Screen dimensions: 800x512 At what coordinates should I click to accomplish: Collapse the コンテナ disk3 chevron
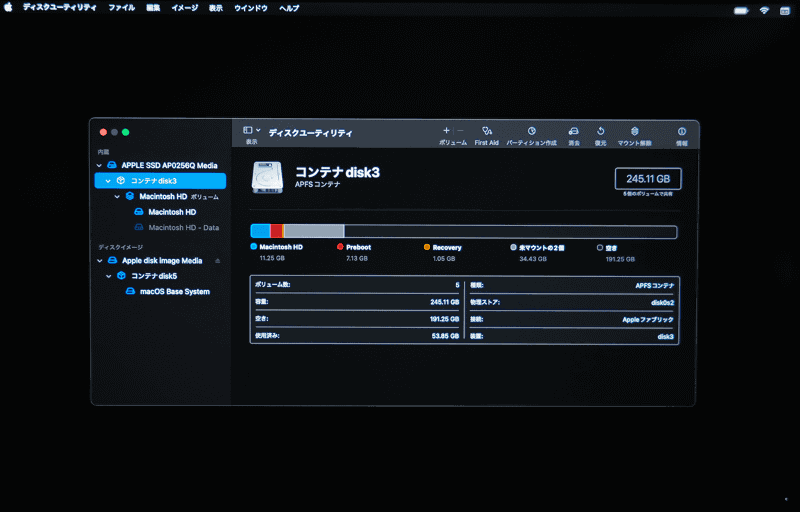click(108, 181)
